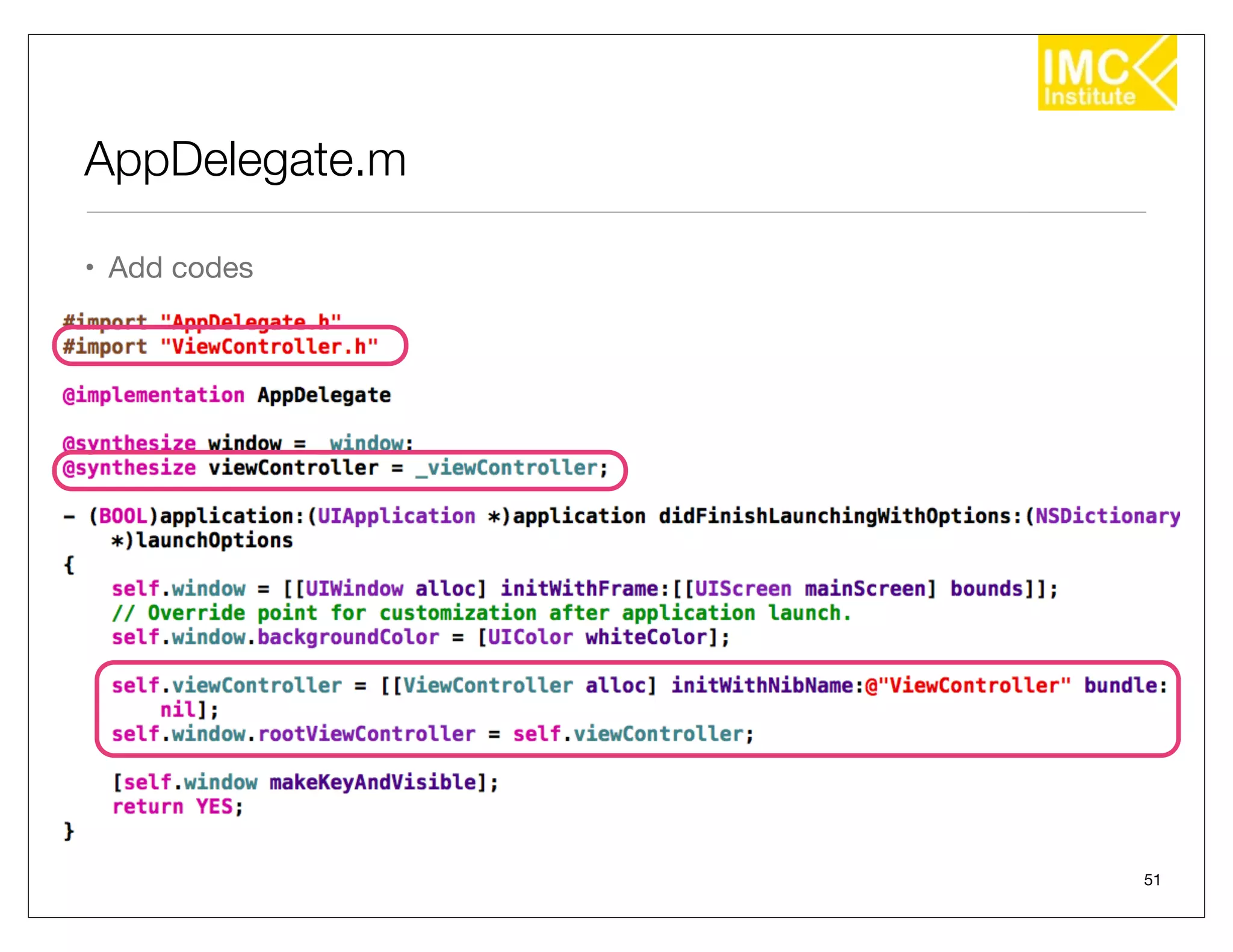Click the backgroundColor whiteColor line
This screenshot has width=1233, height=952.
click(420, 637)
